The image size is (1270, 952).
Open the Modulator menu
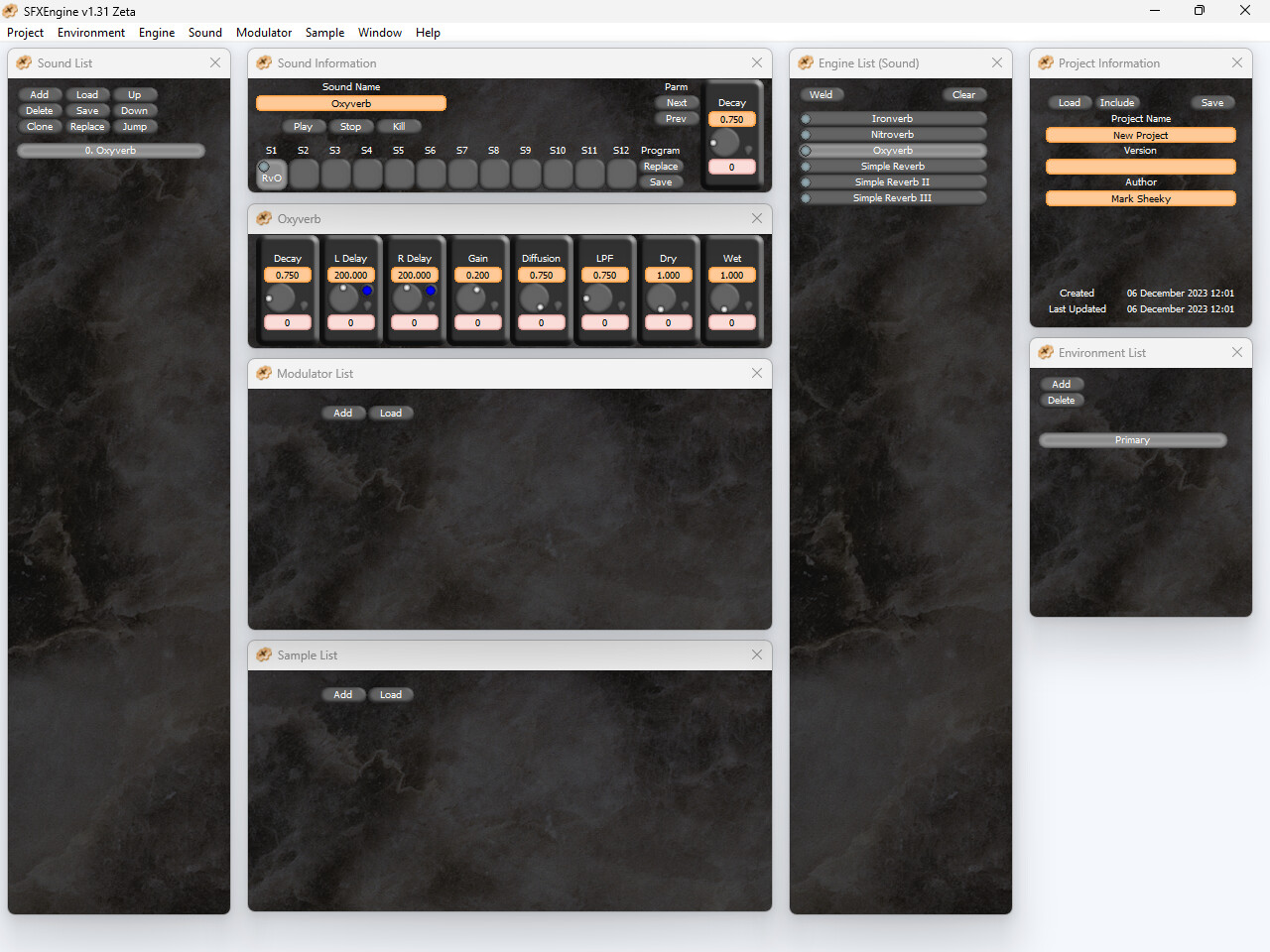tap(264, 32)
